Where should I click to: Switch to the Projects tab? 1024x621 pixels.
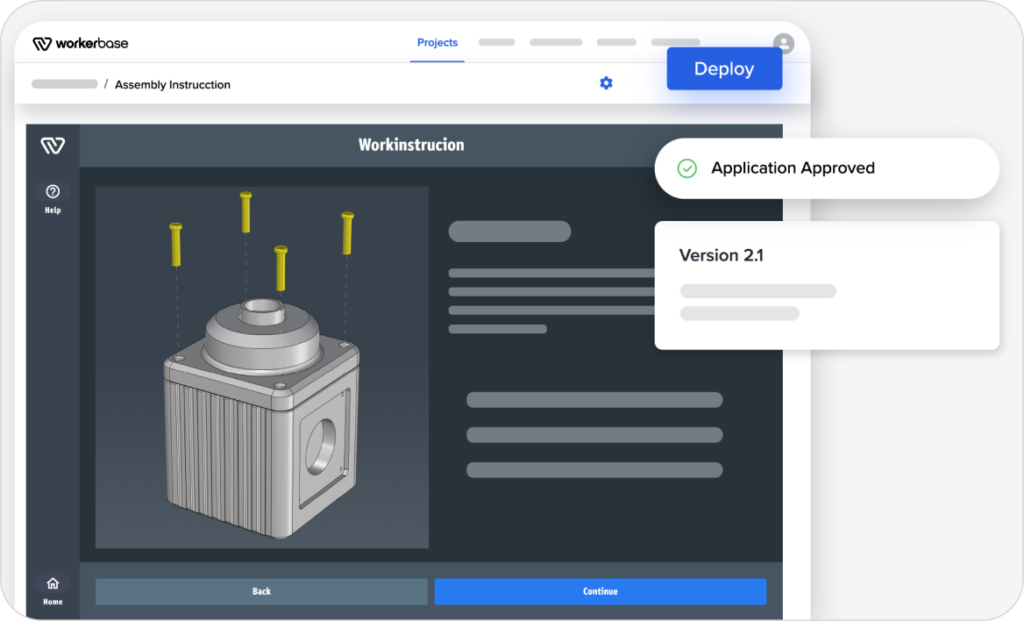pos(437,43)
